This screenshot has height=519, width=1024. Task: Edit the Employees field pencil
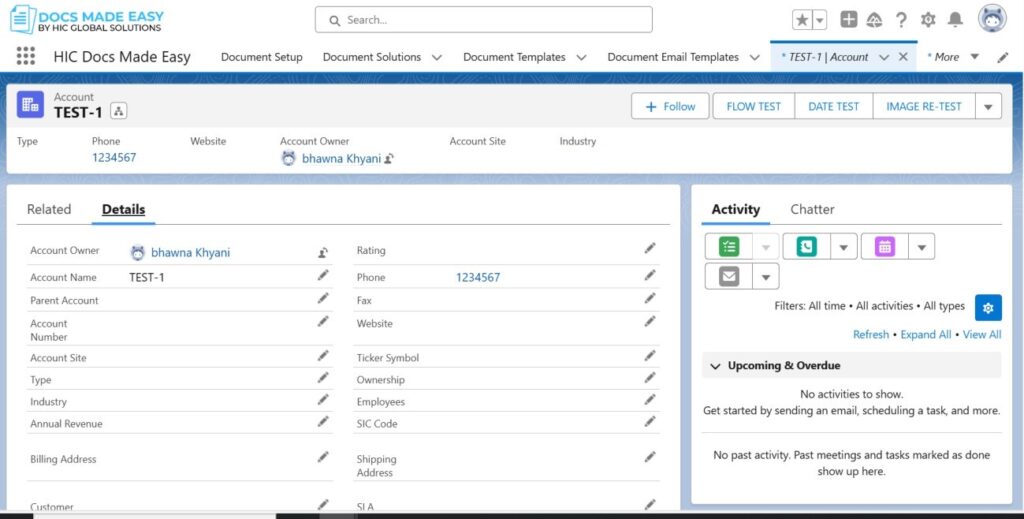(650, 400)
